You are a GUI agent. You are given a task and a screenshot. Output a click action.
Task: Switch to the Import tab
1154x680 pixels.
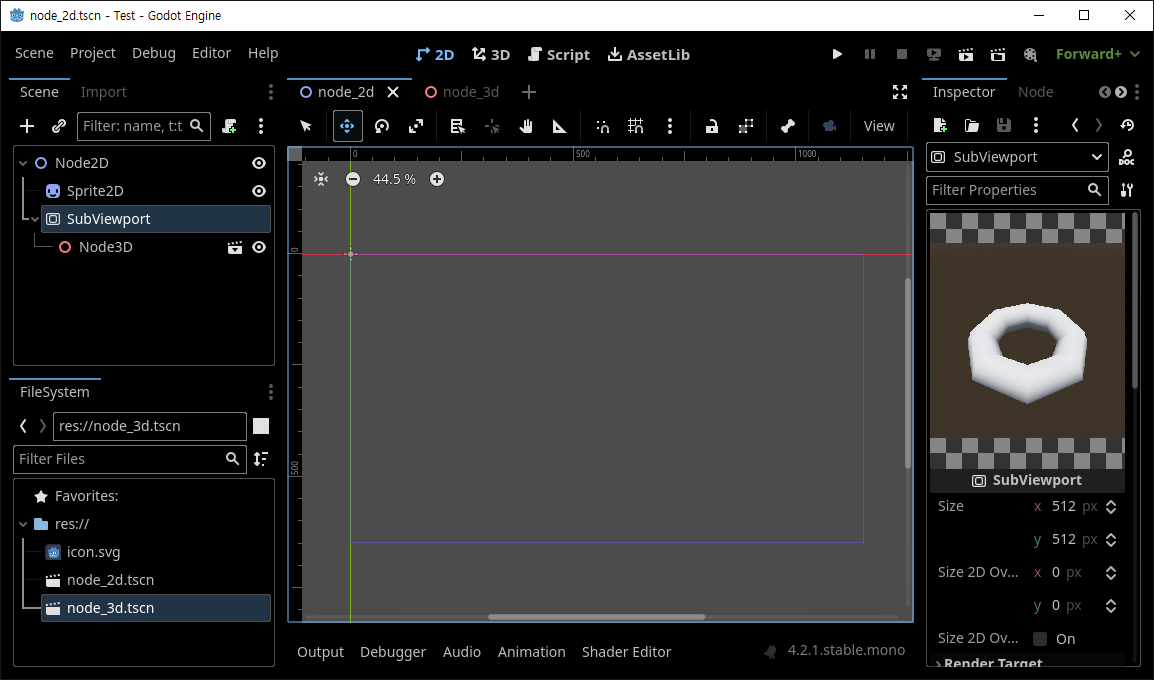pos(104,92)
